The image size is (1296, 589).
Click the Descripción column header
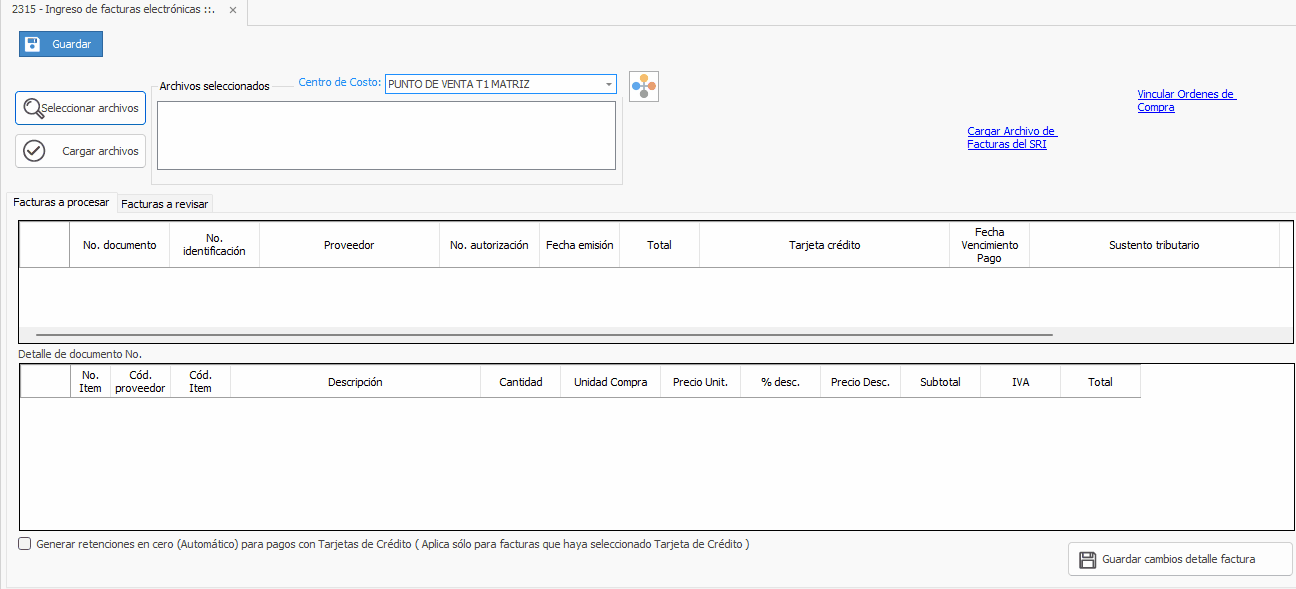coord(355,382)
